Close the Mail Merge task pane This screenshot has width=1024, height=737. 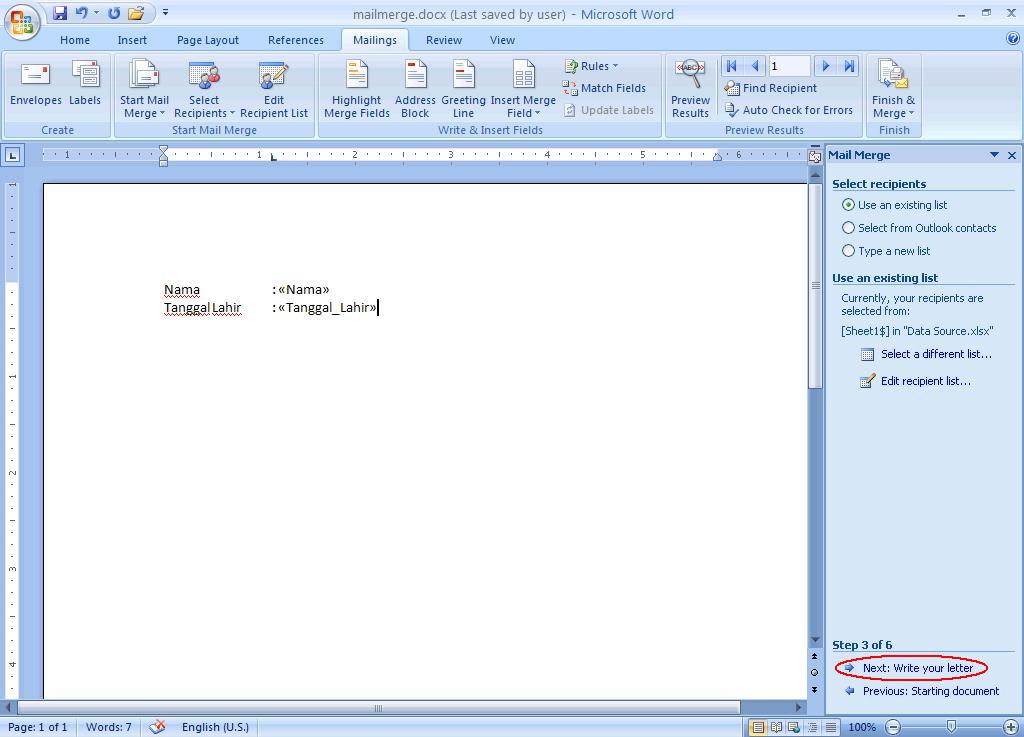click(1012, 155)
